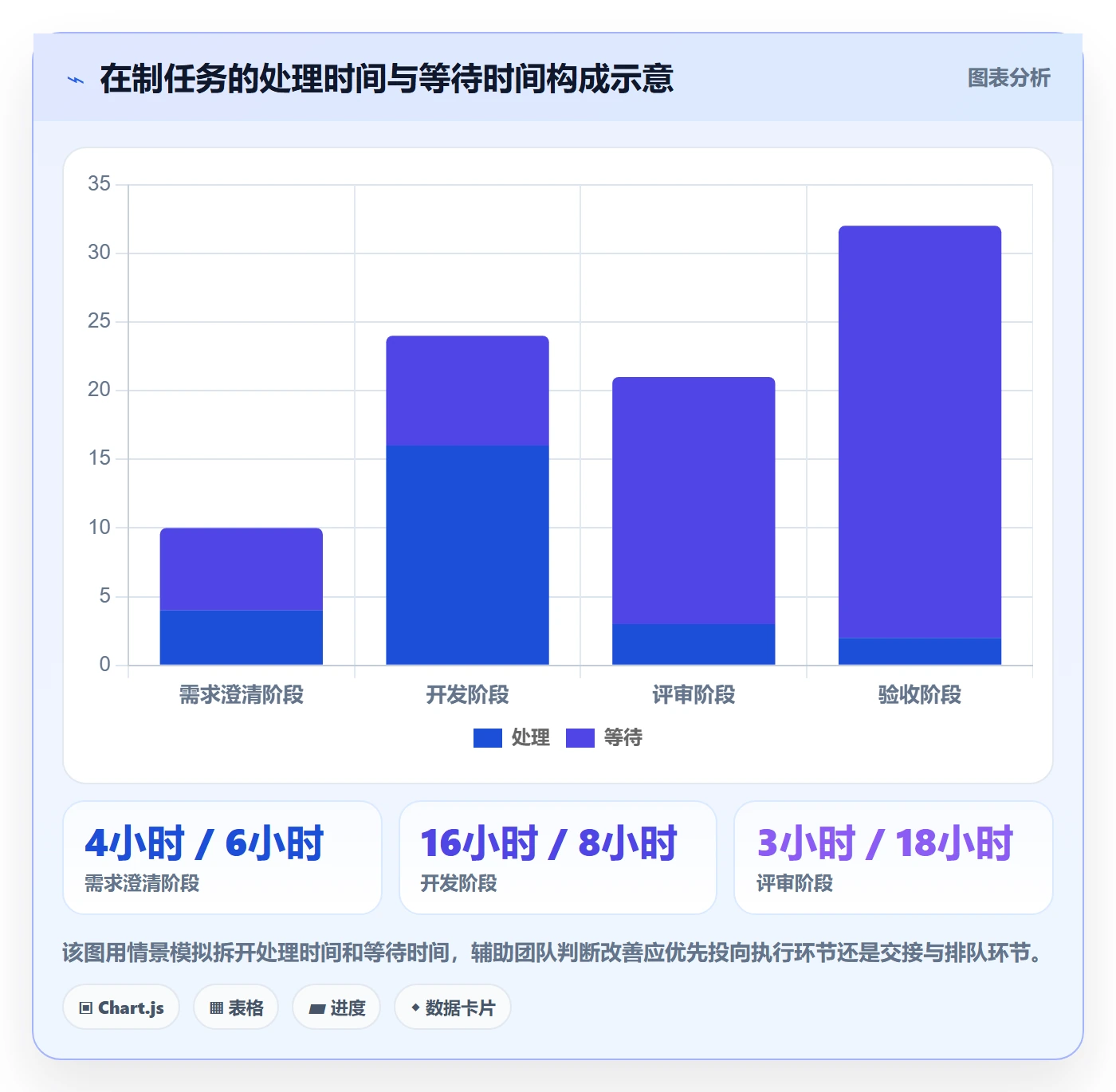Click the value 16小时 / 8小时
The height and width of the screenshot is (1092, 1116).
548,843
